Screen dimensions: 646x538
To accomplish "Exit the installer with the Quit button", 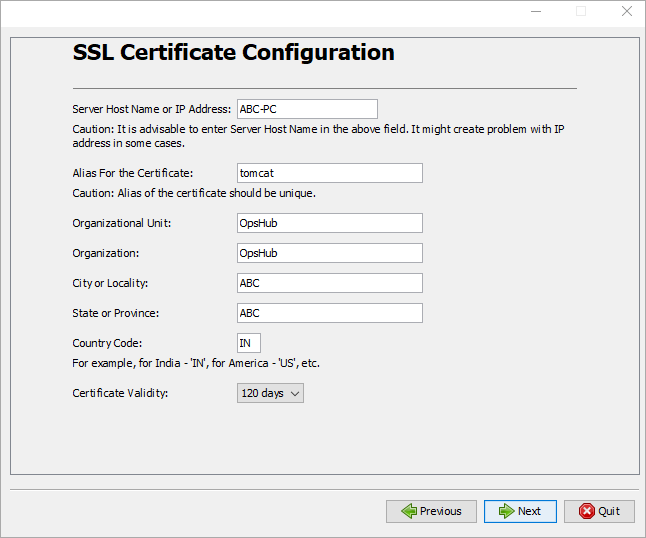I will (x=599, y=511).
